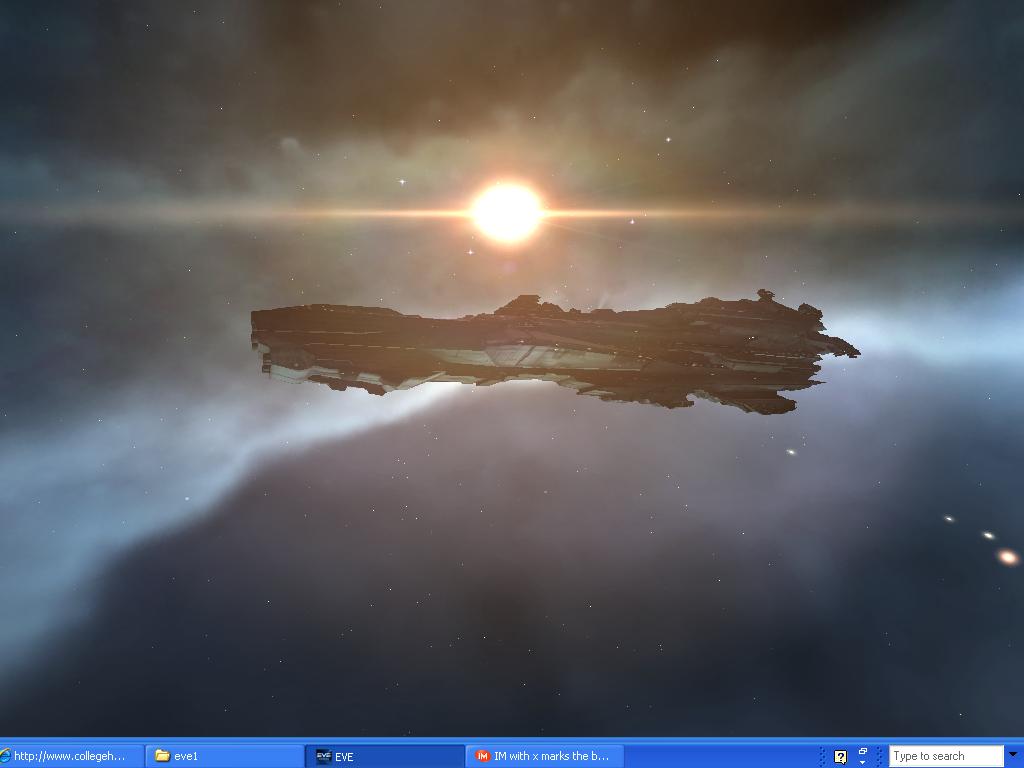Focus the Type to search field
This screenshot has height=768, width=1024.
tap(946, 756)
